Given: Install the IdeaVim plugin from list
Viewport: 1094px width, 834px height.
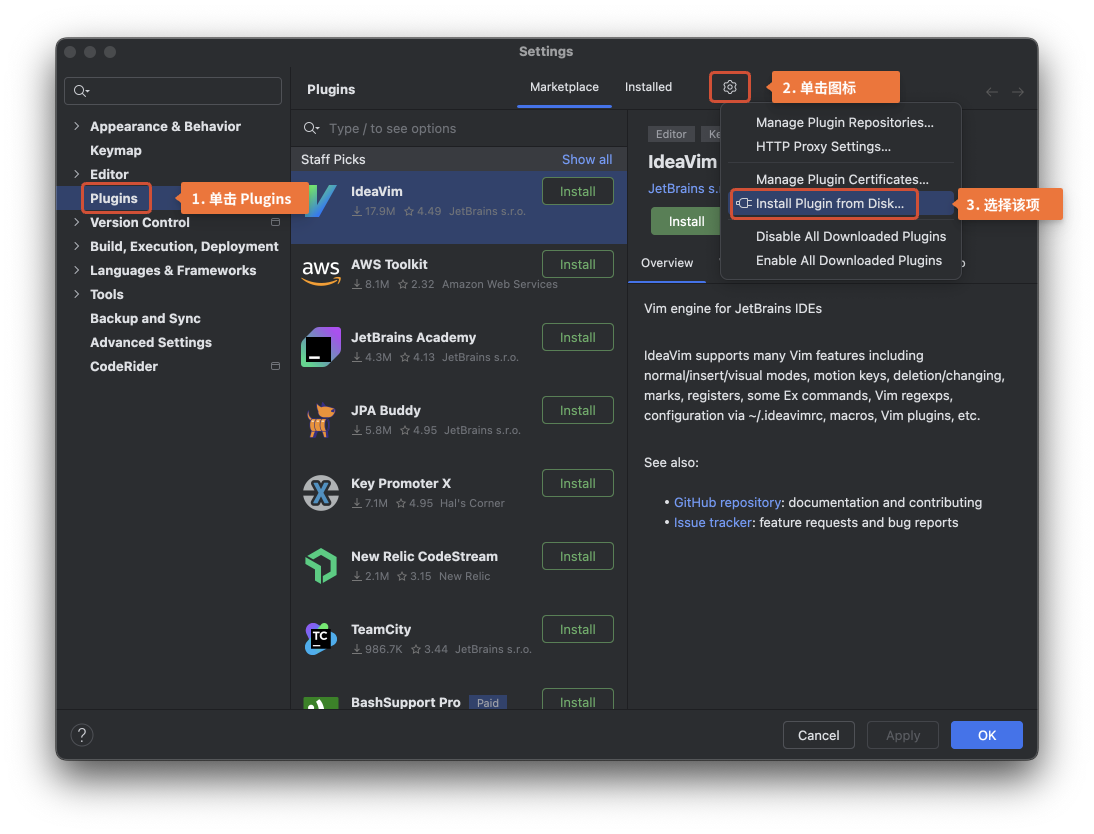Looking at the screenshot, I should (578, 191).
